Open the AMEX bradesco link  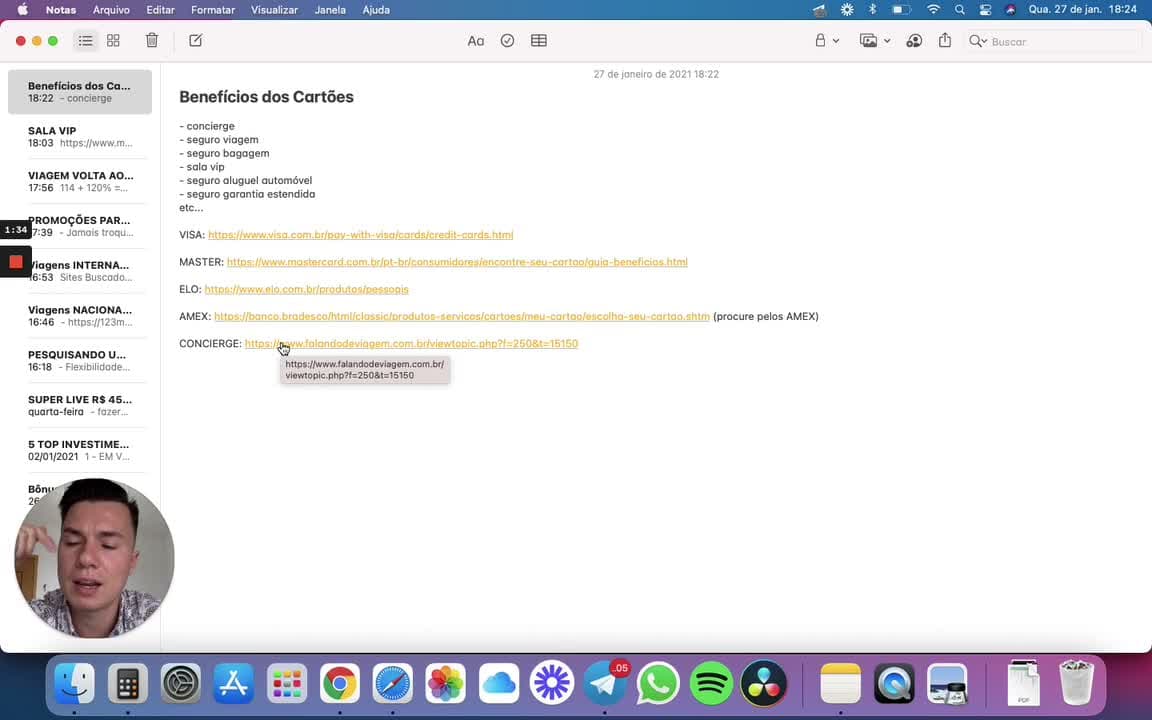(462, 317)
